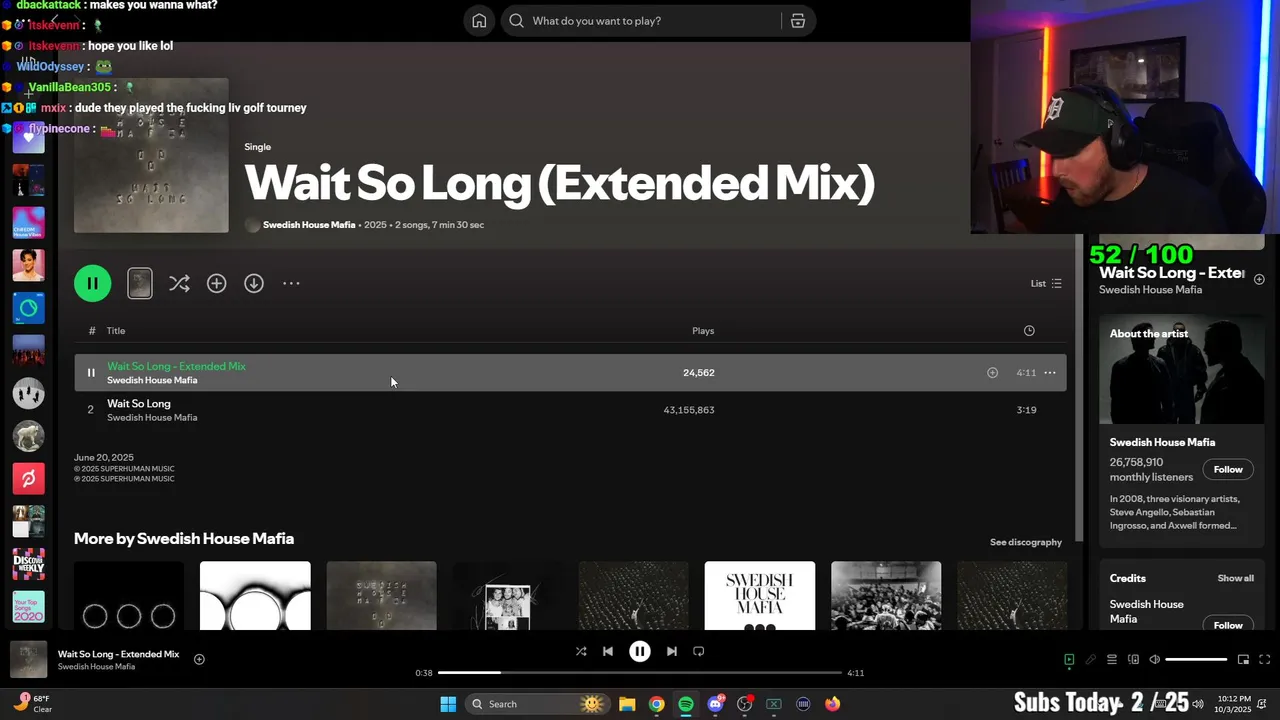Open the Discover Weekly playlist in sidebar
This screenshot has height=720, width=1280.
(x=28, y=564)
